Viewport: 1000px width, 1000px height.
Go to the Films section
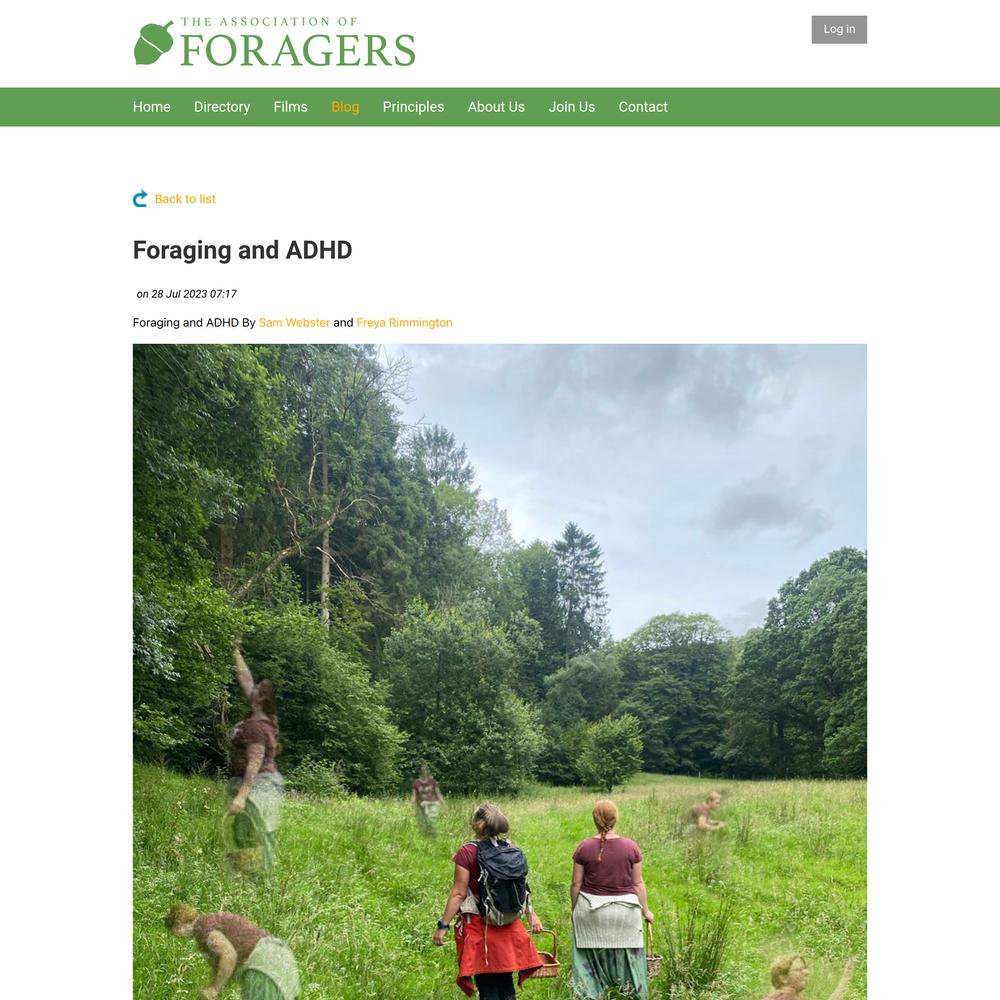[x=290, y=107]
